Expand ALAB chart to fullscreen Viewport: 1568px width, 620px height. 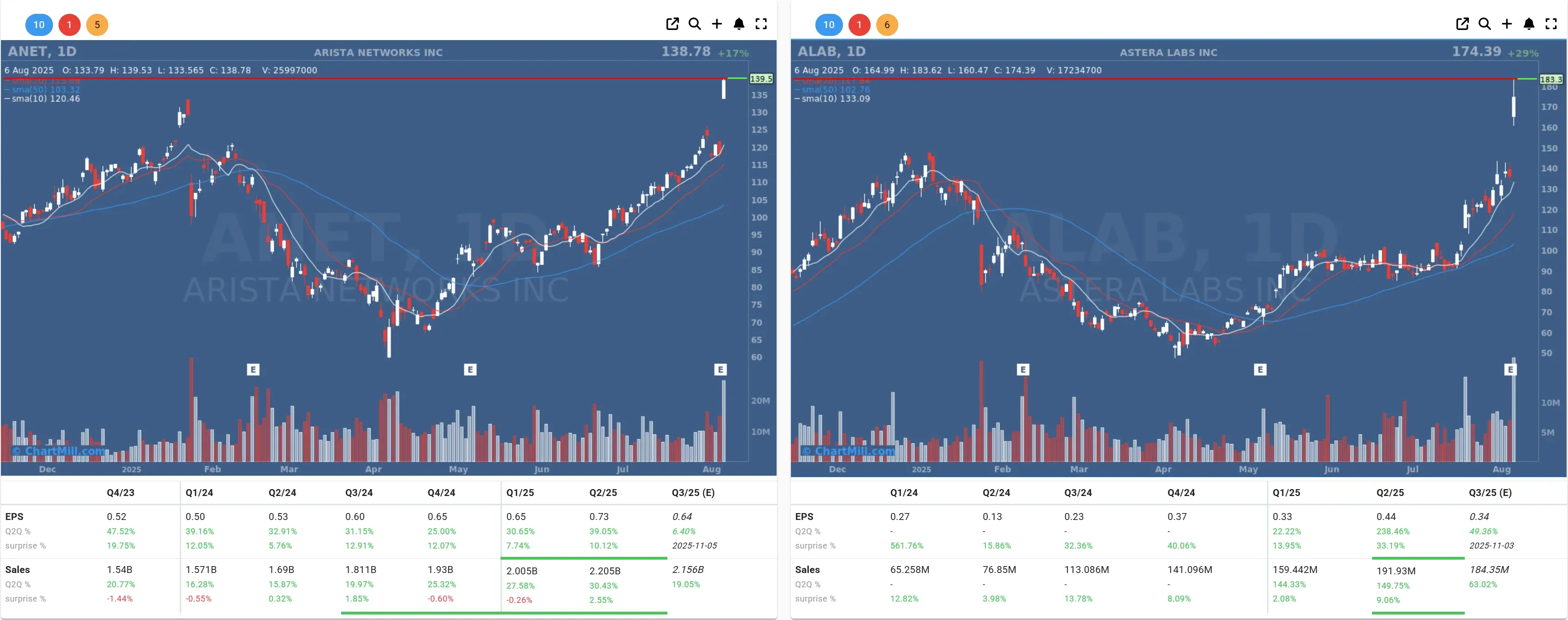pos(1551,24)
